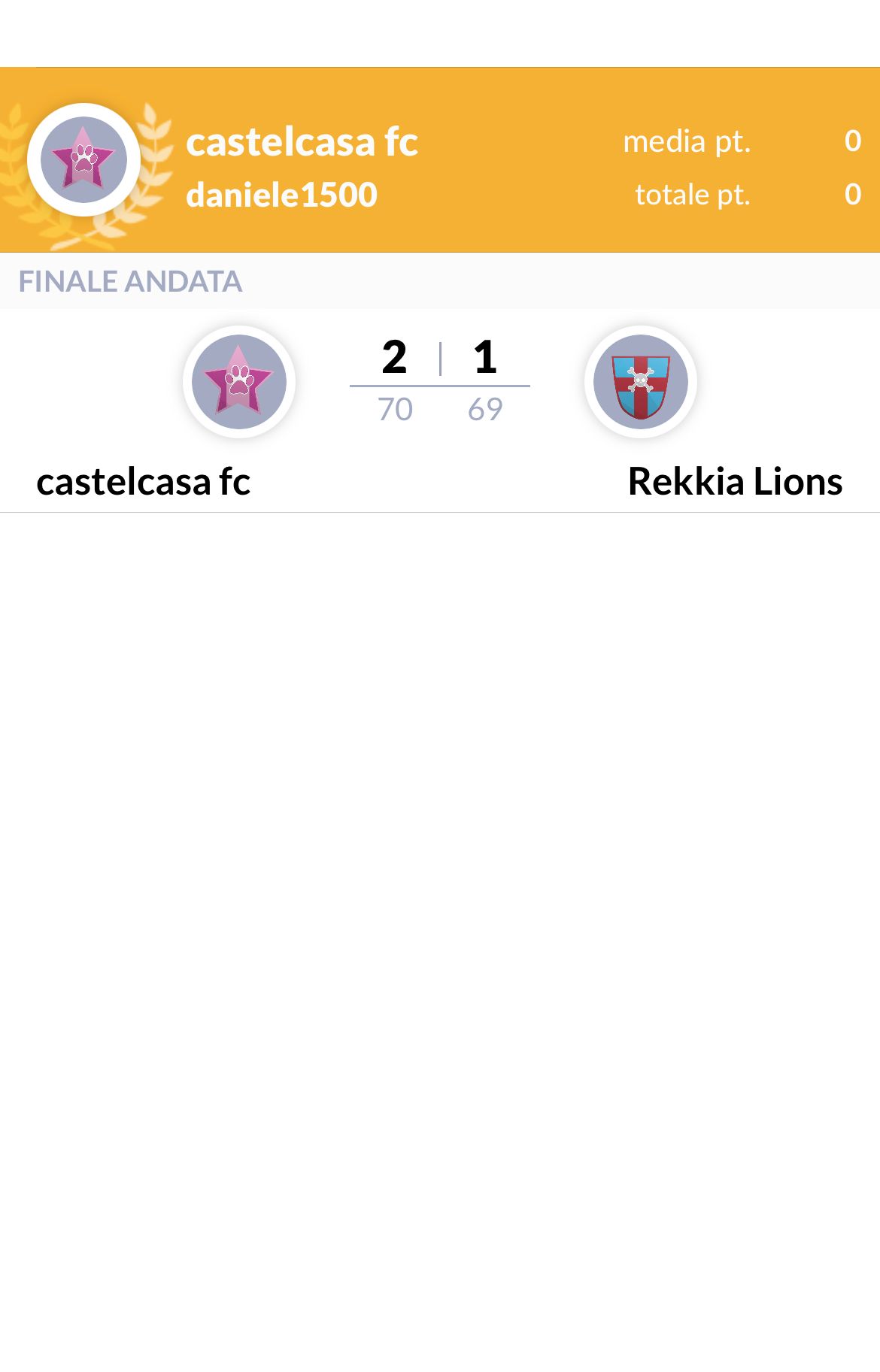The height and width of the screenshot is (1372, 880).
Task: Open the castelcasa fc header star crest
Action: coord(83,159)
